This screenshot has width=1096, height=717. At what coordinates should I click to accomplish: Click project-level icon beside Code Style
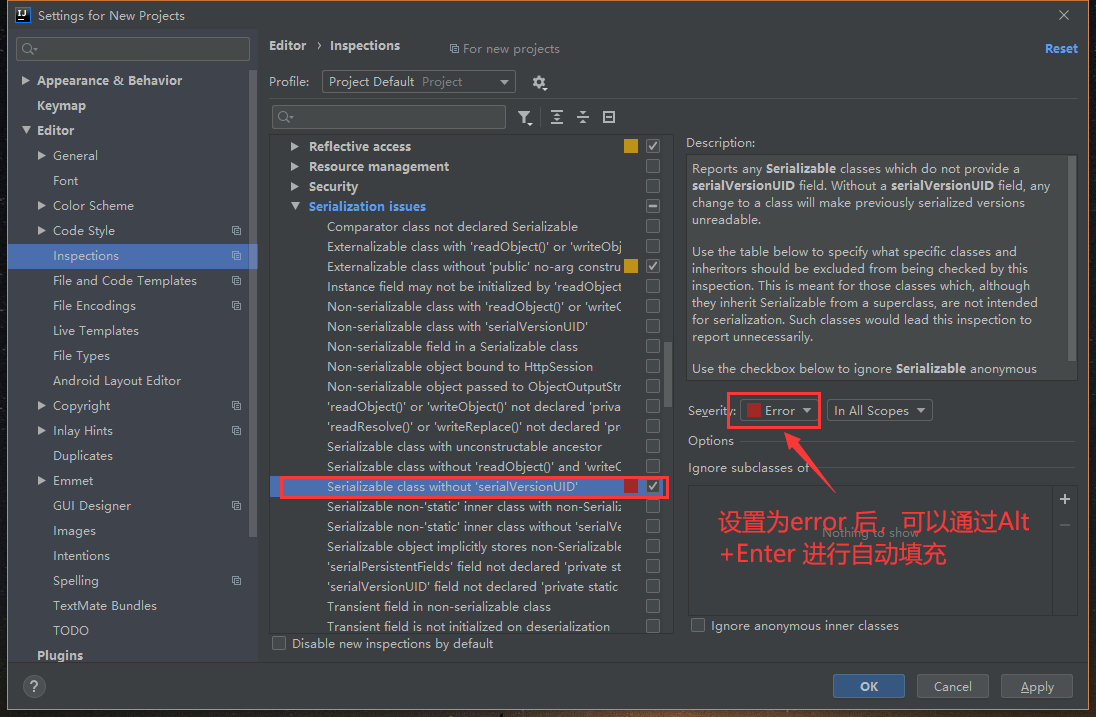click(x=236, y=231)
